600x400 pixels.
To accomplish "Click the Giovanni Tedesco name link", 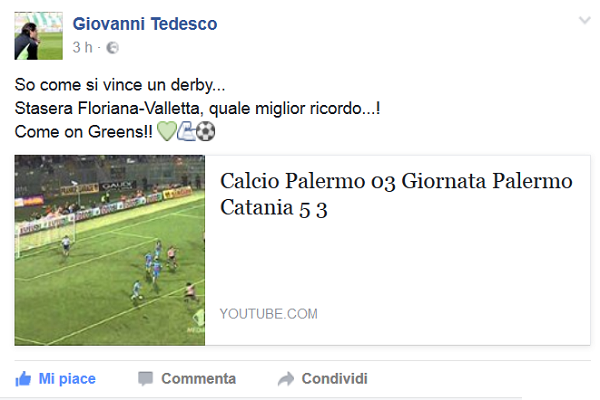I will (x=145, y=24).
